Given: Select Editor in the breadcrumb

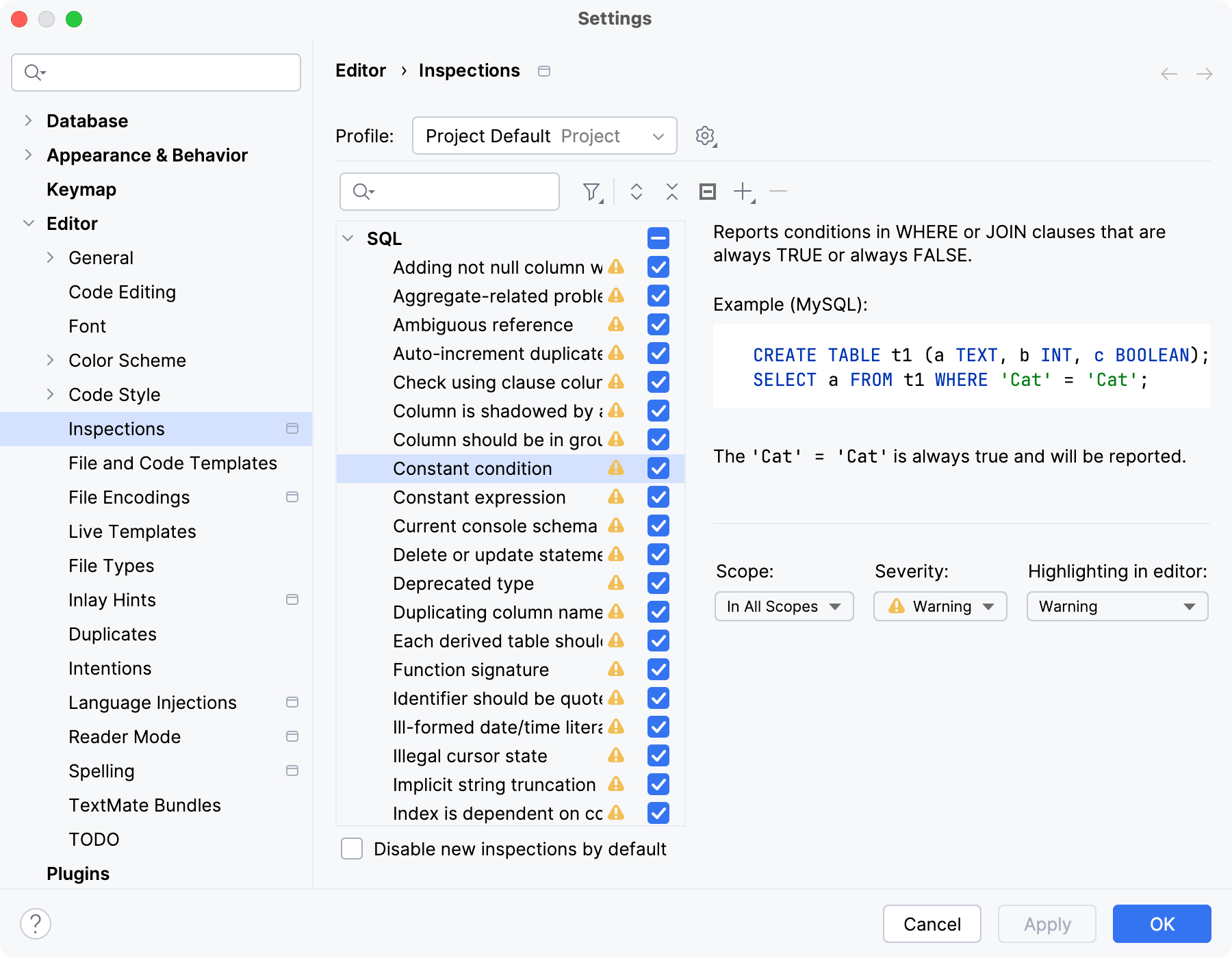Looking at the screenshot, I should (x=360, y=70).
